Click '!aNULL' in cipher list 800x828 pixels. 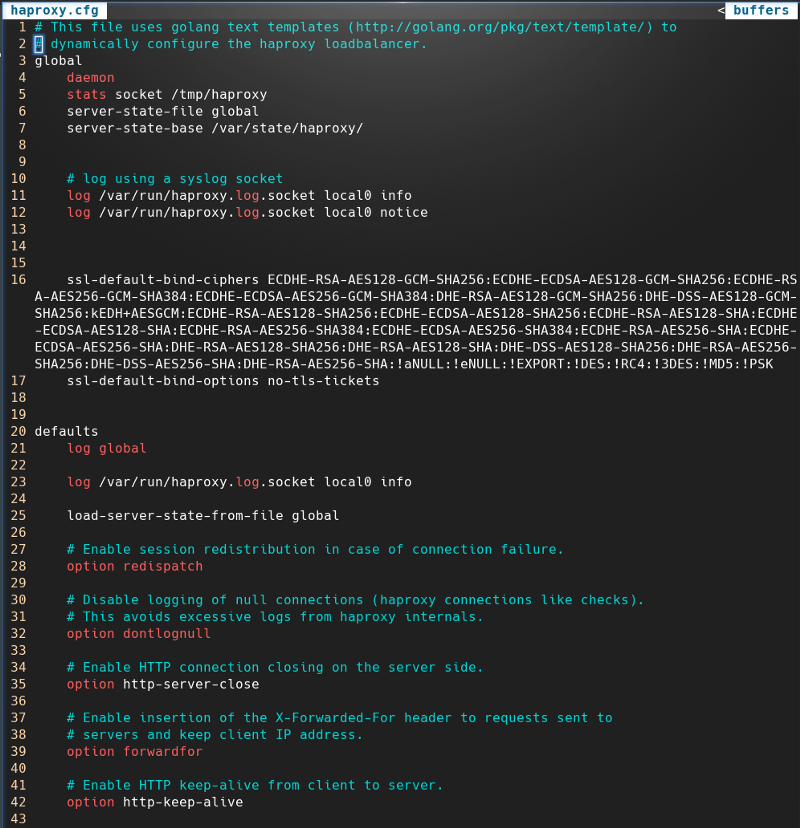tap(420, 364)
